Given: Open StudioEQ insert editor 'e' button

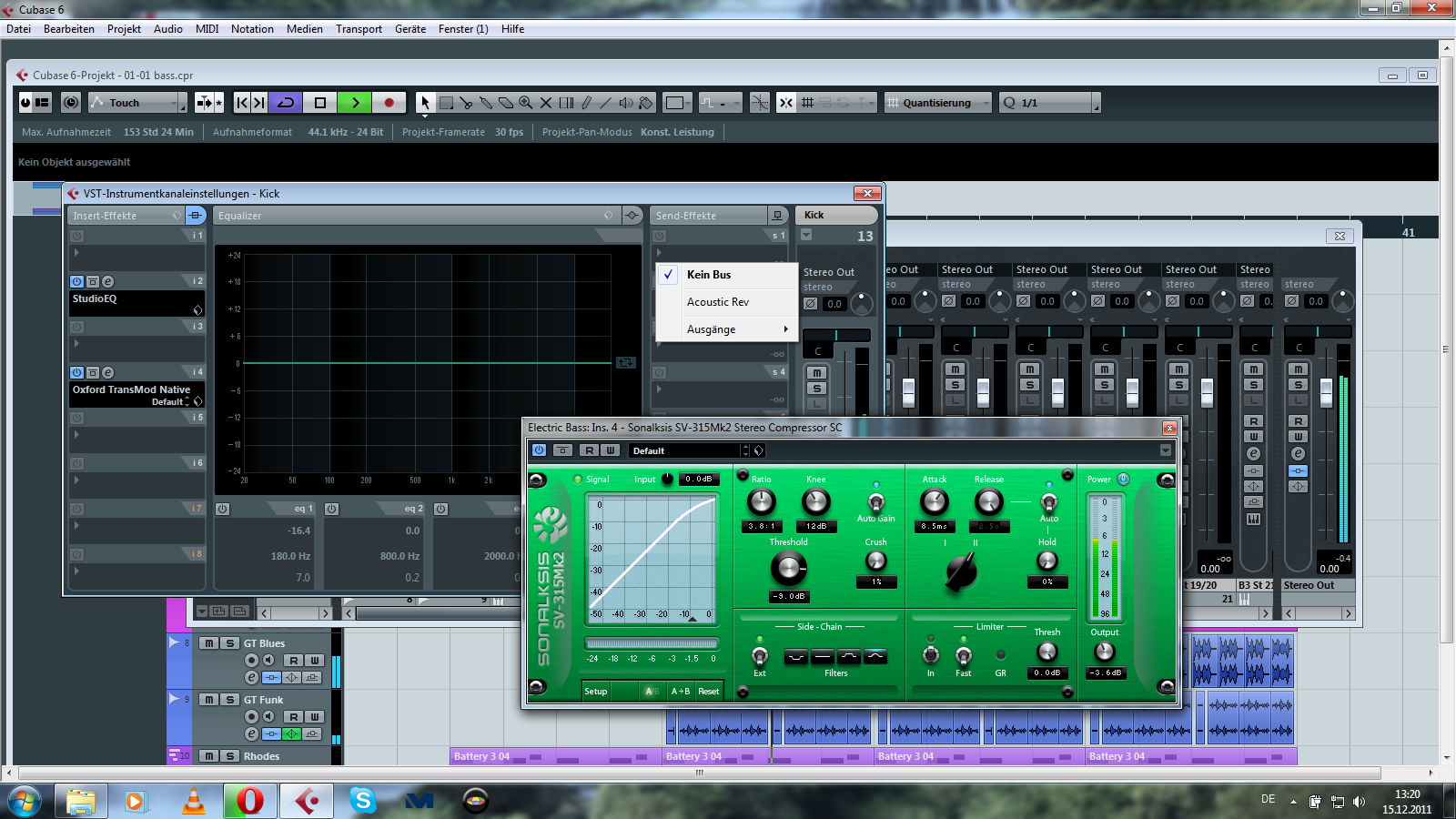Looking at the screenshot, I should 107,282.
